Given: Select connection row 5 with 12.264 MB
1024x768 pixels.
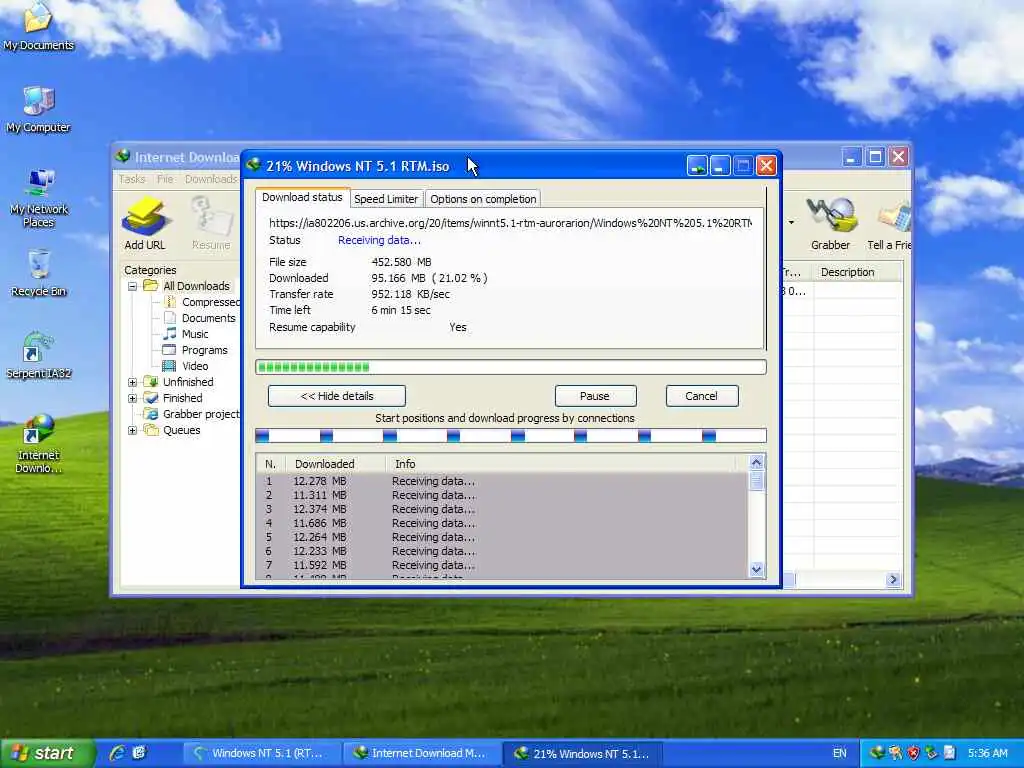Looking at the screenshot, I should click(503, 537).
